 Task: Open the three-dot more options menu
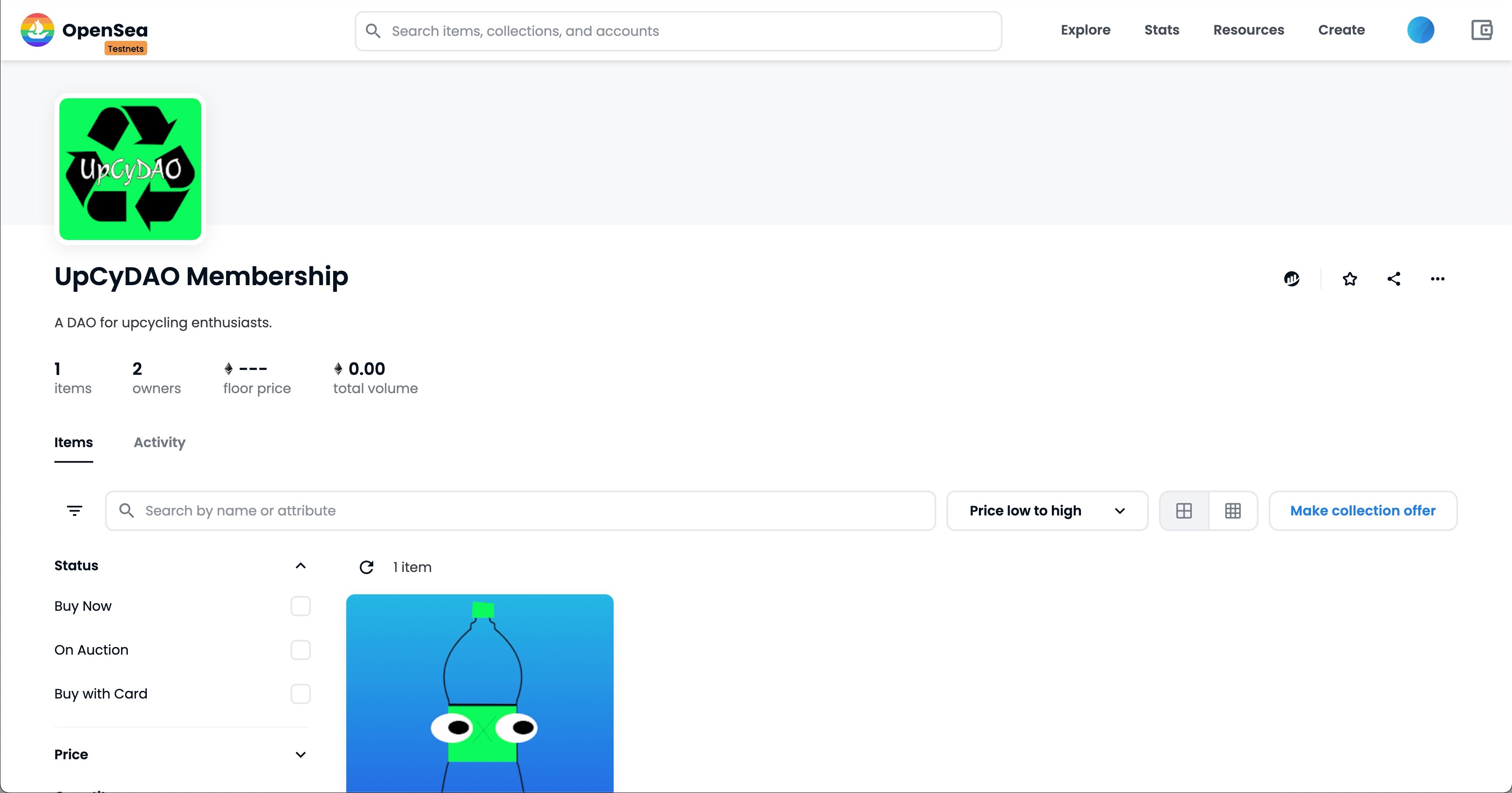click(1437, 279)
